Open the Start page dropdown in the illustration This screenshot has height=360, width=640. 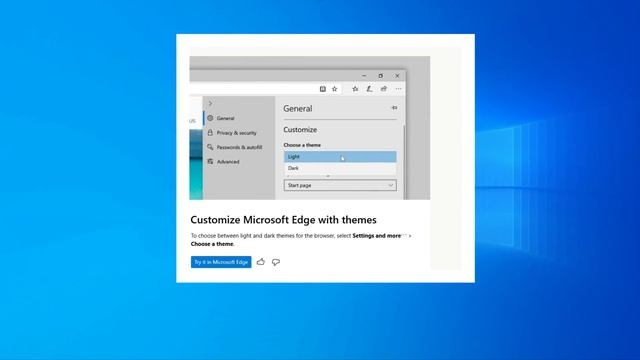point(340,185)
